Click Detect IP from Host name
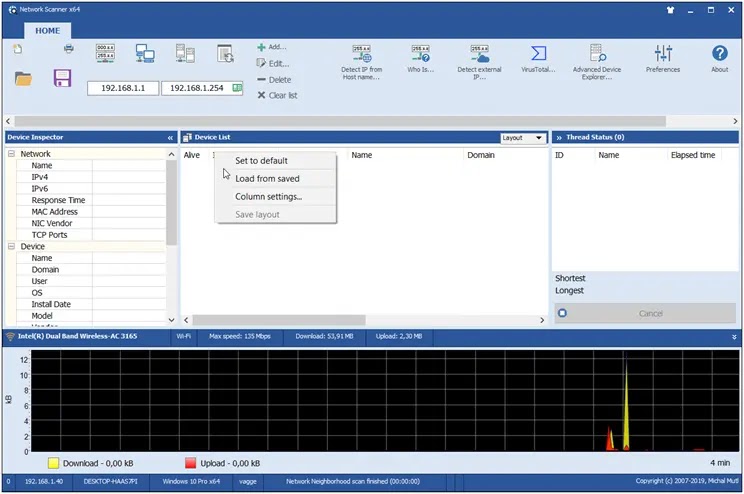The width and height of the screenshot is (744, 494). point(362,62)
